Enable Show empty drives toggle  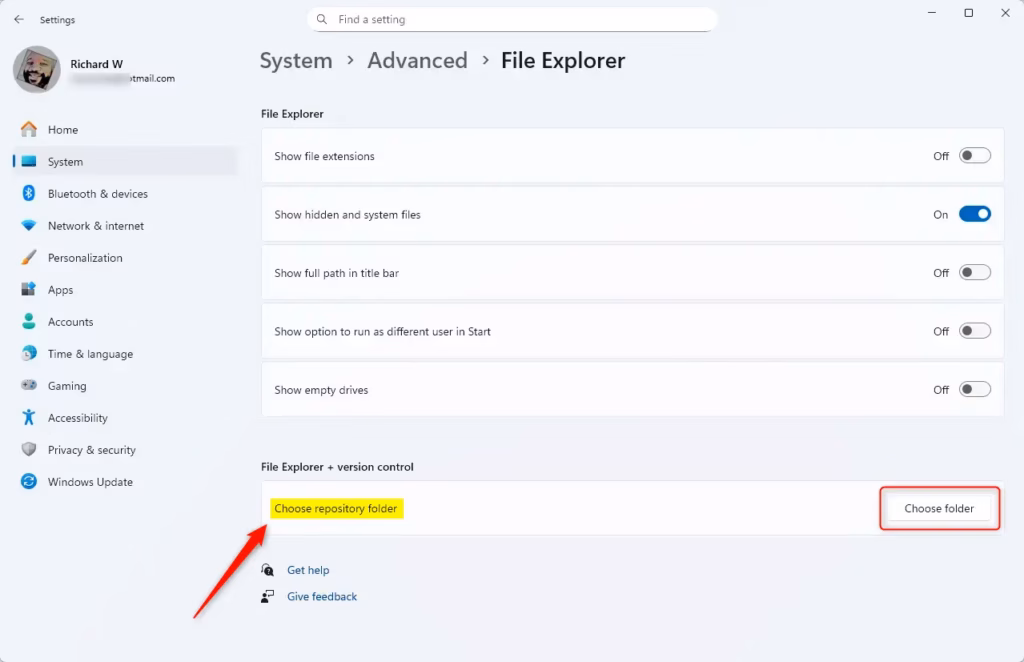point(974,390)
